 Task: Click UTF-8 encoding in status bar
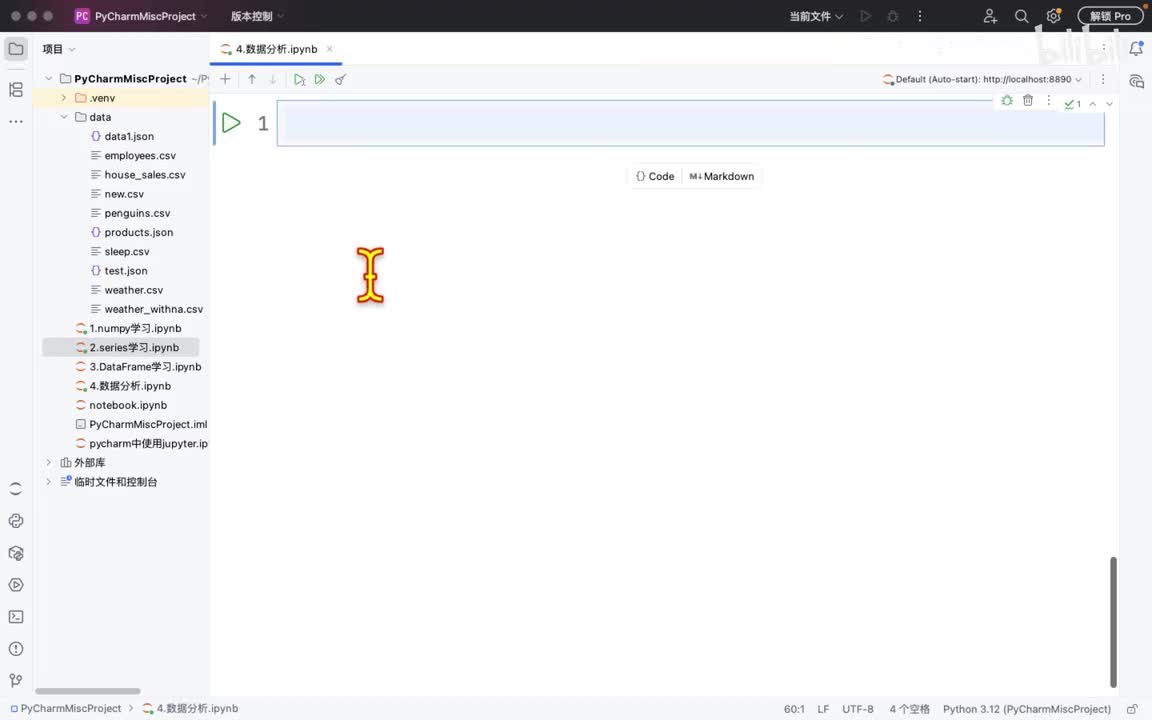[857, 709]
